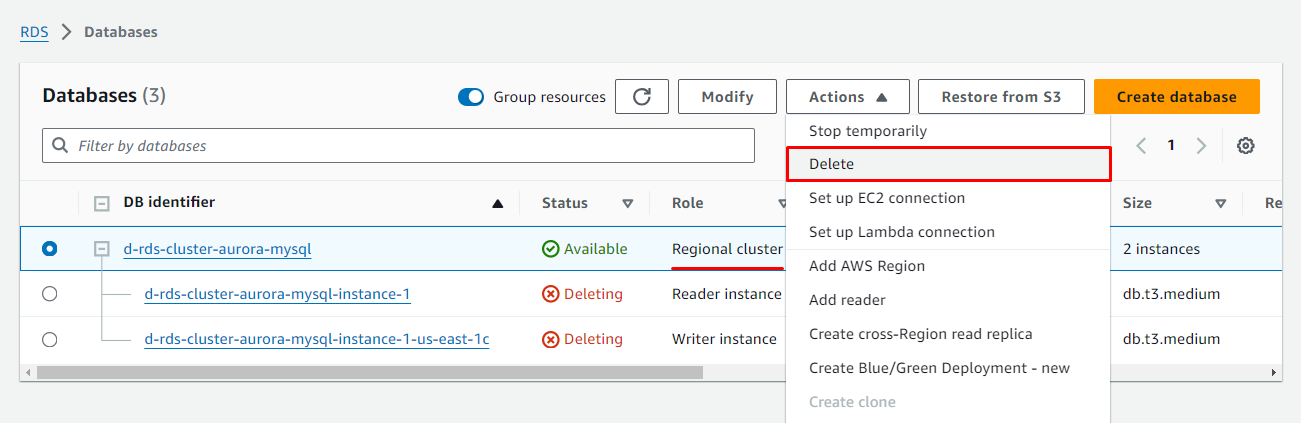Open table preferences gear icon
1301x423 pixels.
click(x=1245, y=146)
